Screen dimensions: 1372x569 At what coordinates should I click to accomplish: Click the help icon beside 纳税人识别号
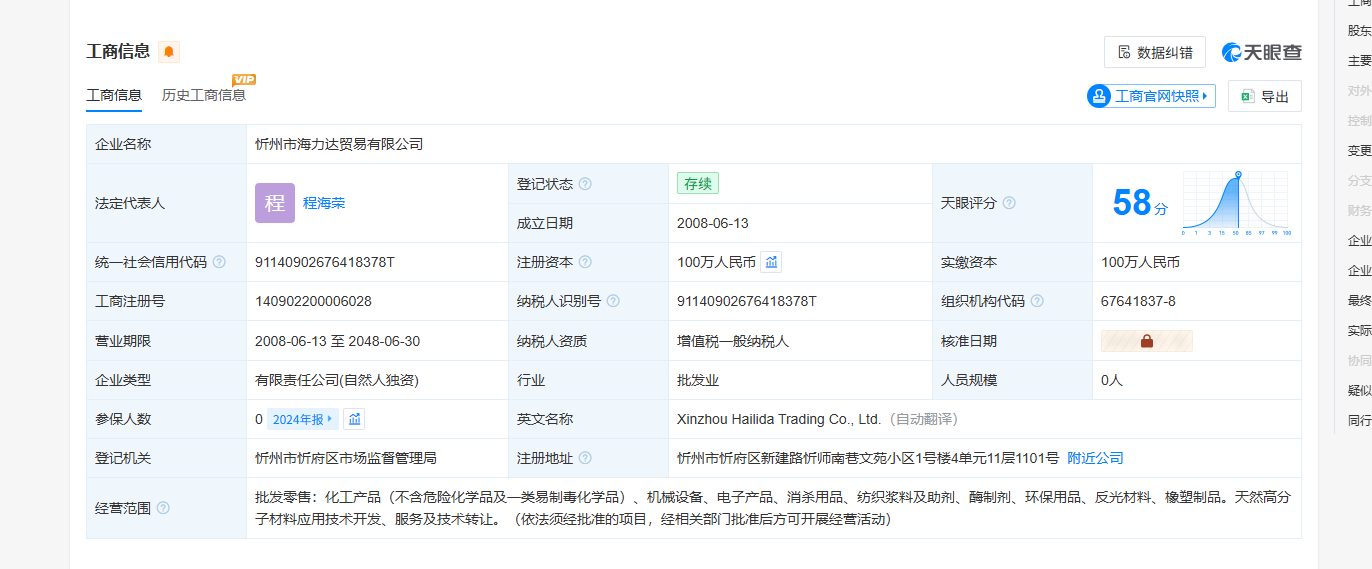point(613,301)
